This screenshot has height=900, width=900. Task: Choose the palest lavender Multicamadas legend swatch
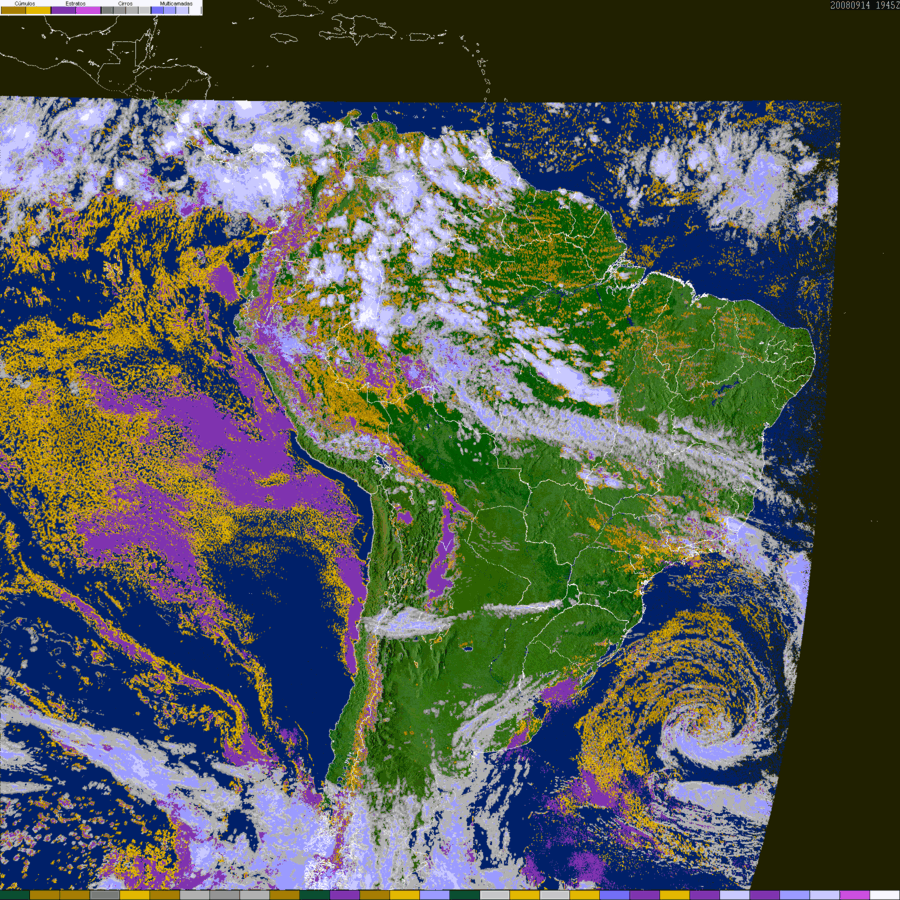[182, 10]
